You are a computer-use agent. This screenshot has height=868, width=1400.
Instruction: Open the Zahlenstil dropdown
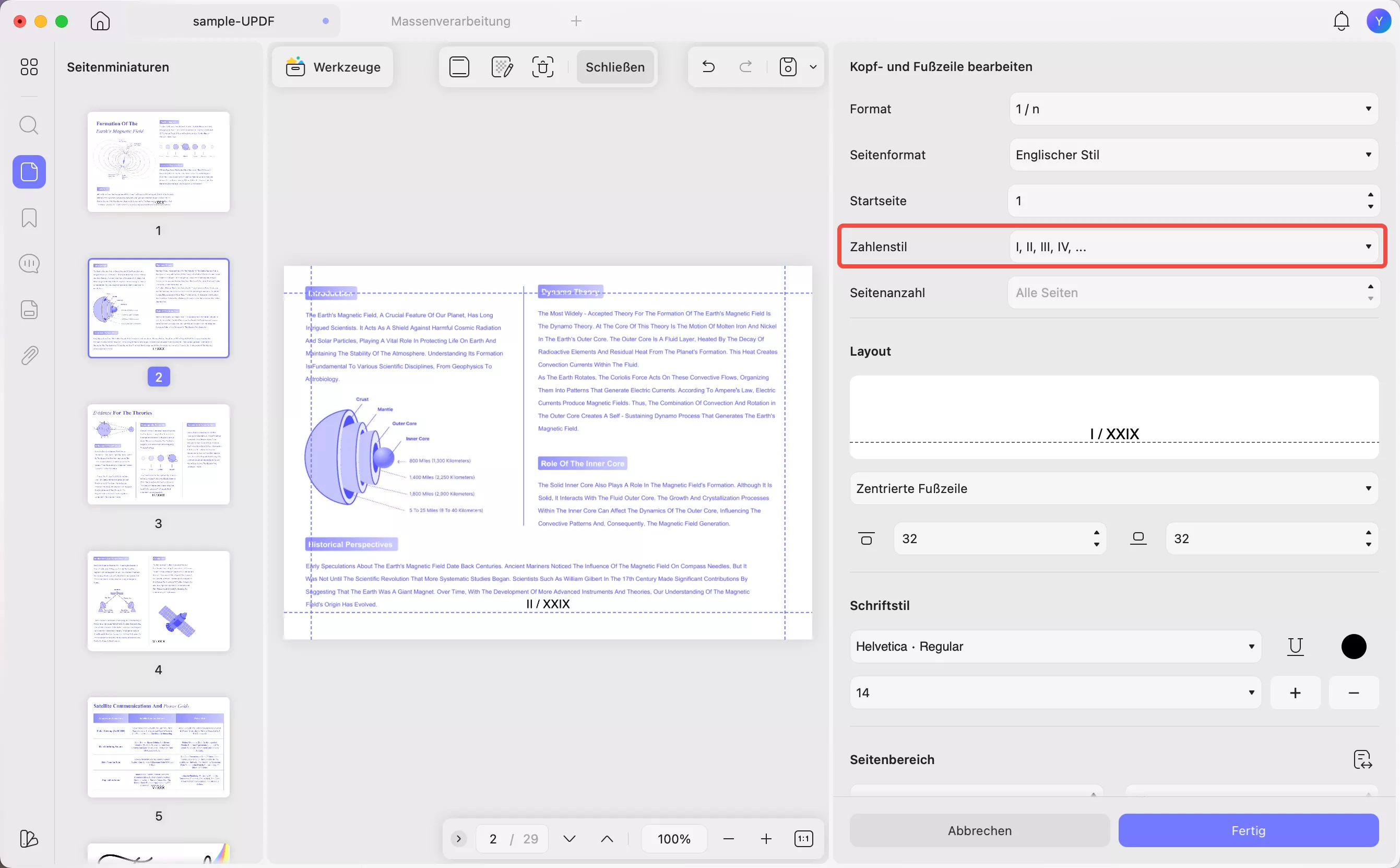pyautogui.click(x=1192, y=247)
